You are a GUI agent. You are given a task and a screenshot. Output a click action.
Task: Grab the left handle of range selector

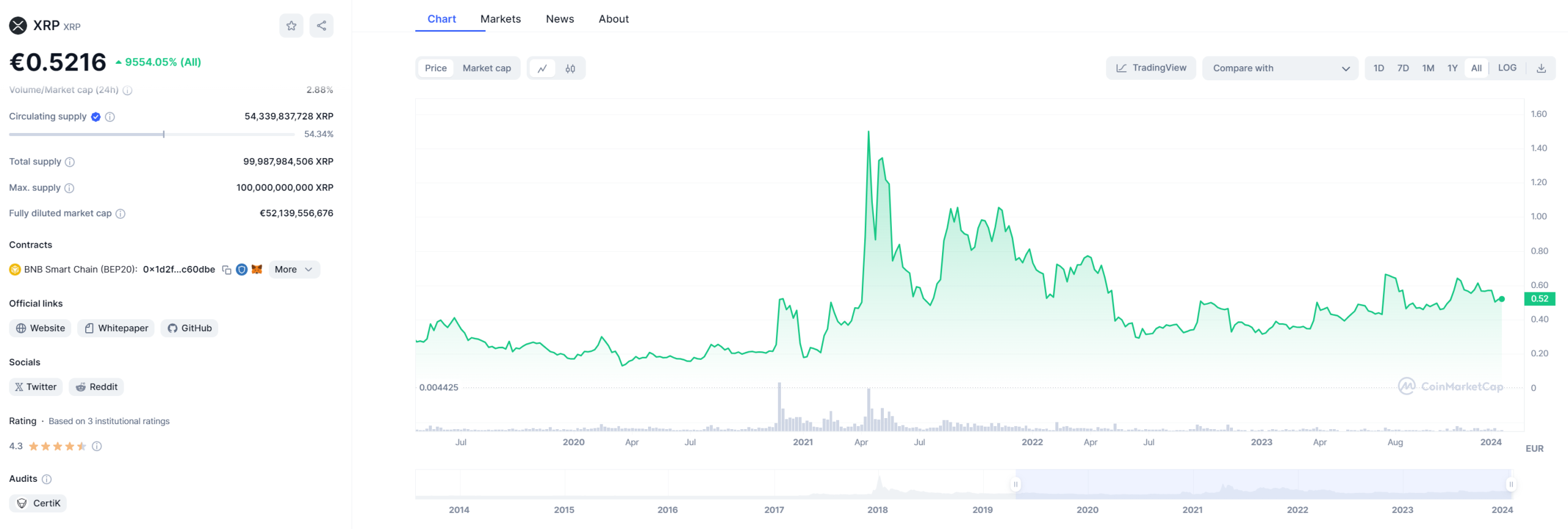1015,485
